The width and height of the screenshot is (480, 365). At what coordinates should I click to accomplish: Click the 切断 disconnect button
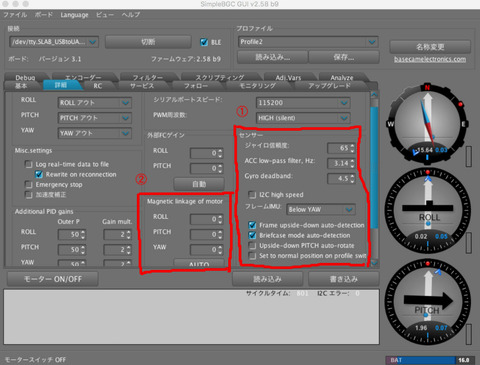(x=148, y=42)
